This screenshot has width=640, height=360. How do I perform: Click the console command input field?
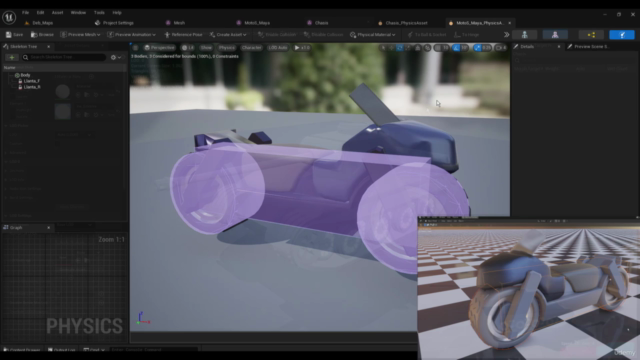pos(153,350)
